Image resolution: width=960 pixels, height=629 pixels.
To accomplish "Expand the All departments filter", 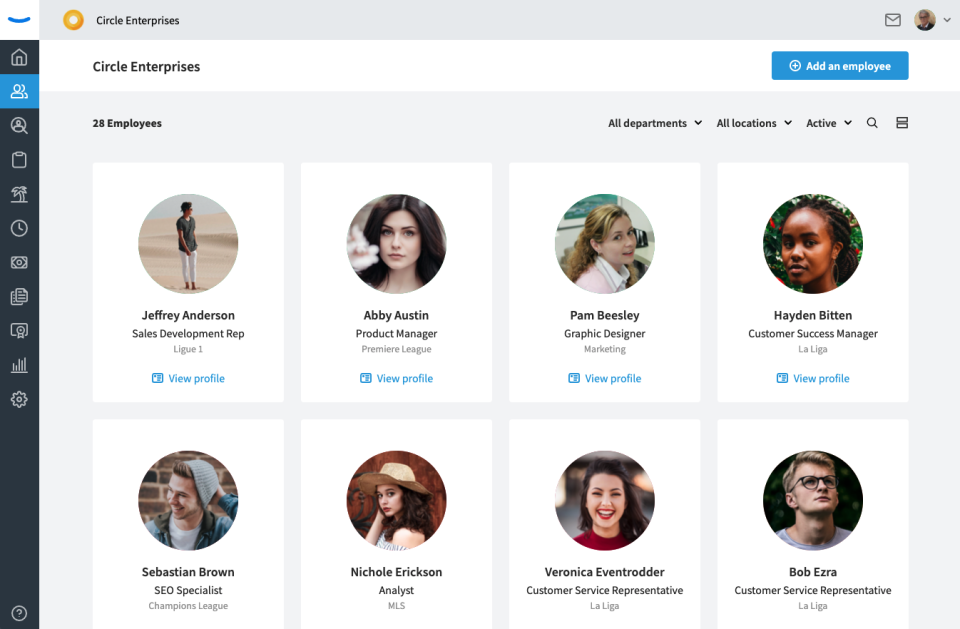I will [x=647, y=123].
